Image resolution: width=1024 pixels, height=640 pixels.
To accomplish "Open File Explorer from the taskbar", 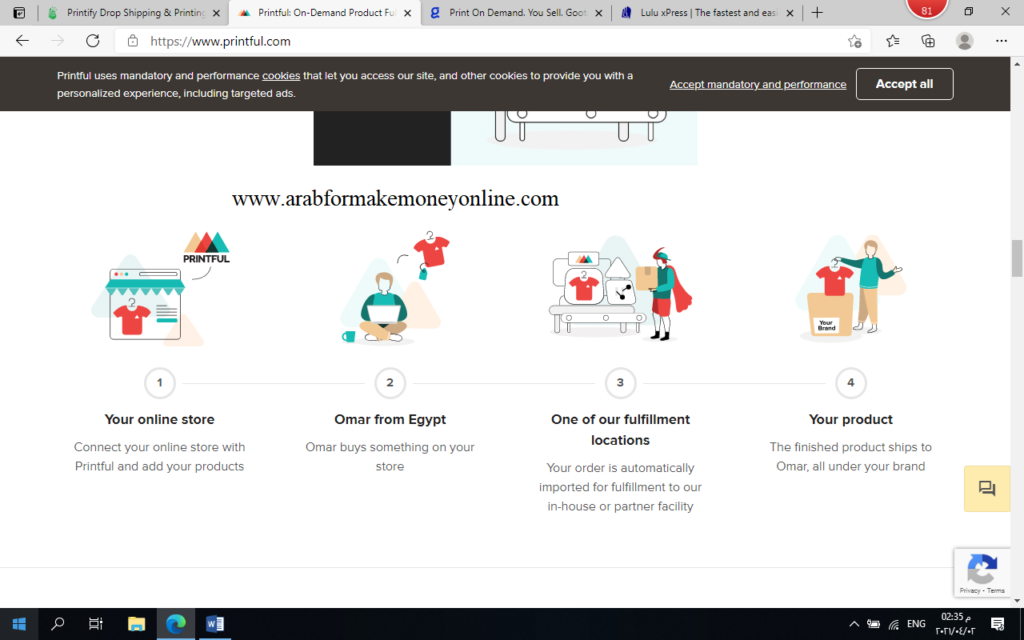I will [136, 624].
